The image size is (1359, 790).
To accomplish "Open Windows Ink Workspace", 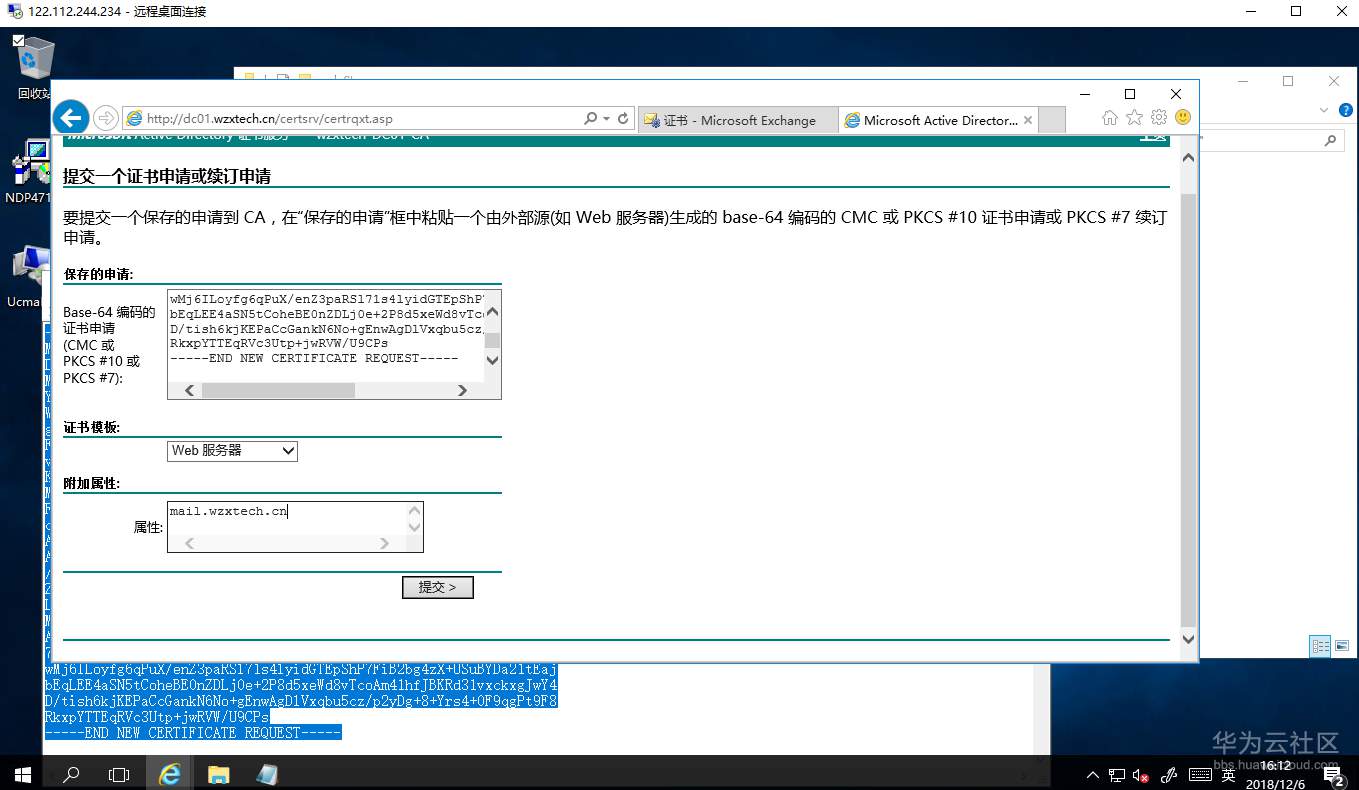I will 1168,774.
